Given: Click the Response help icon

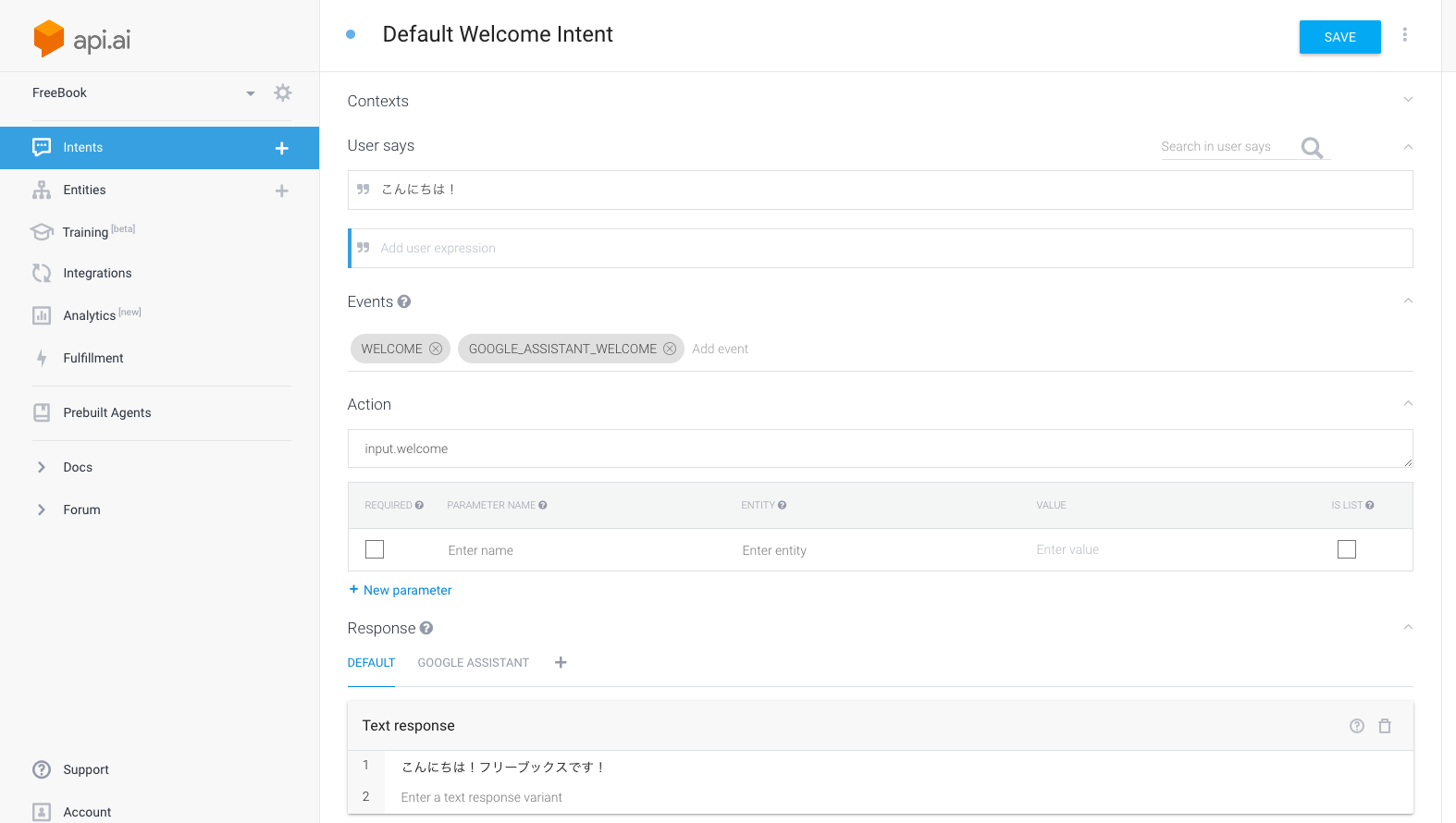Looking at the screenshot, I should click(426, 628).
